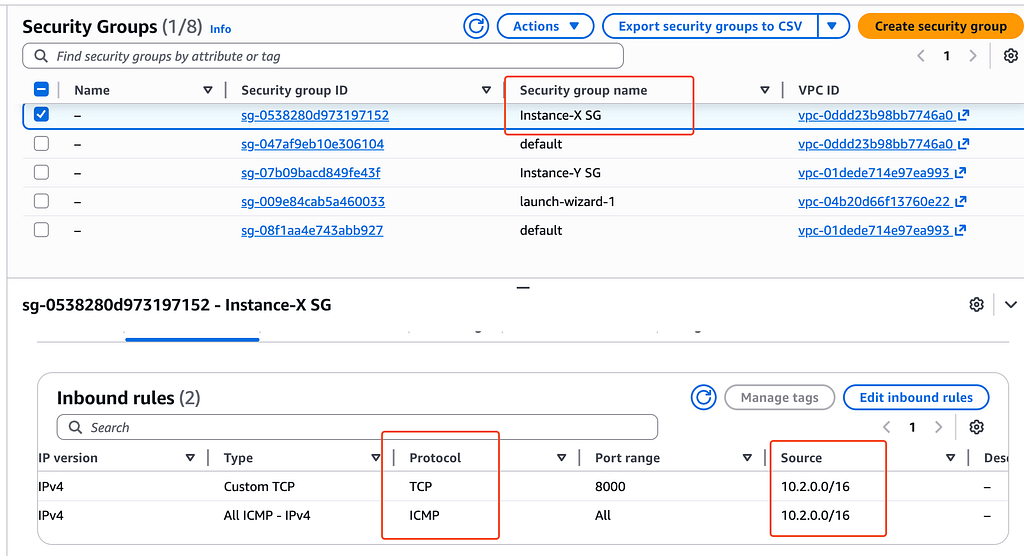Viewport: 1024px width, 556px height.
Task: Select checkbox for Instance-Y SG row
Action: click(41, 172)
